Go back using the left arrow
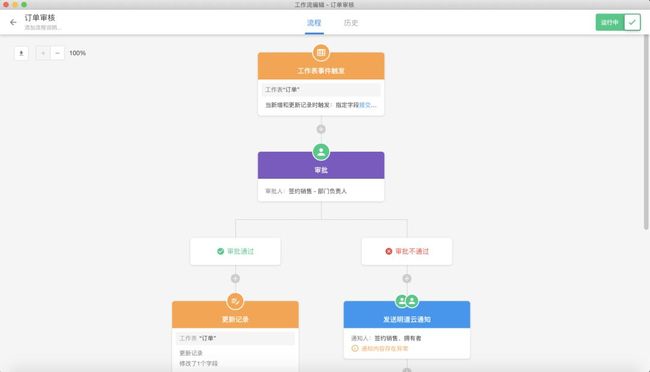This screenshot has height=372, width=650. [x=13, y=22]
